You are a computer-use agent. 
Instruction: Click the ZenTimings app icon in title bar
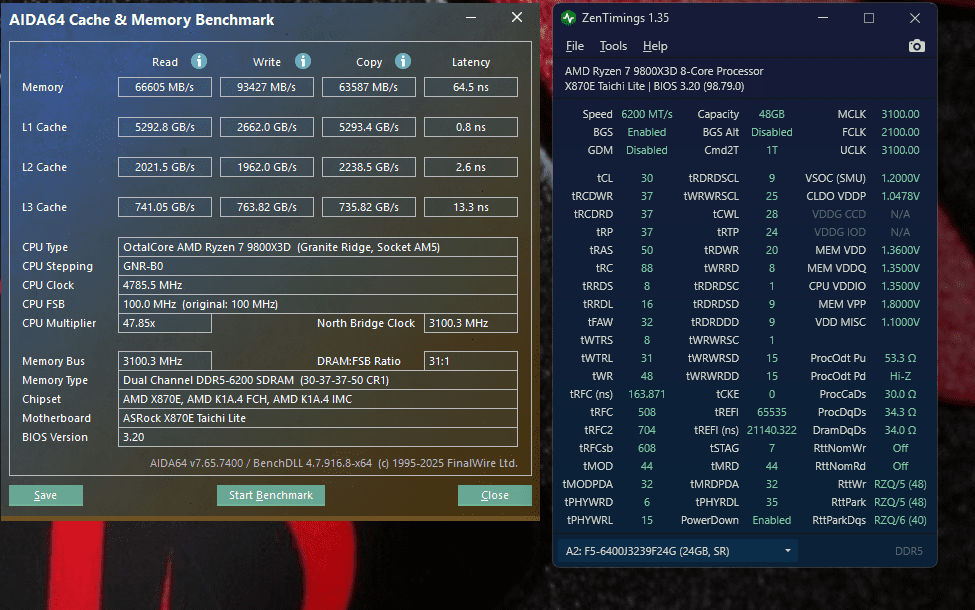point(568,18)
